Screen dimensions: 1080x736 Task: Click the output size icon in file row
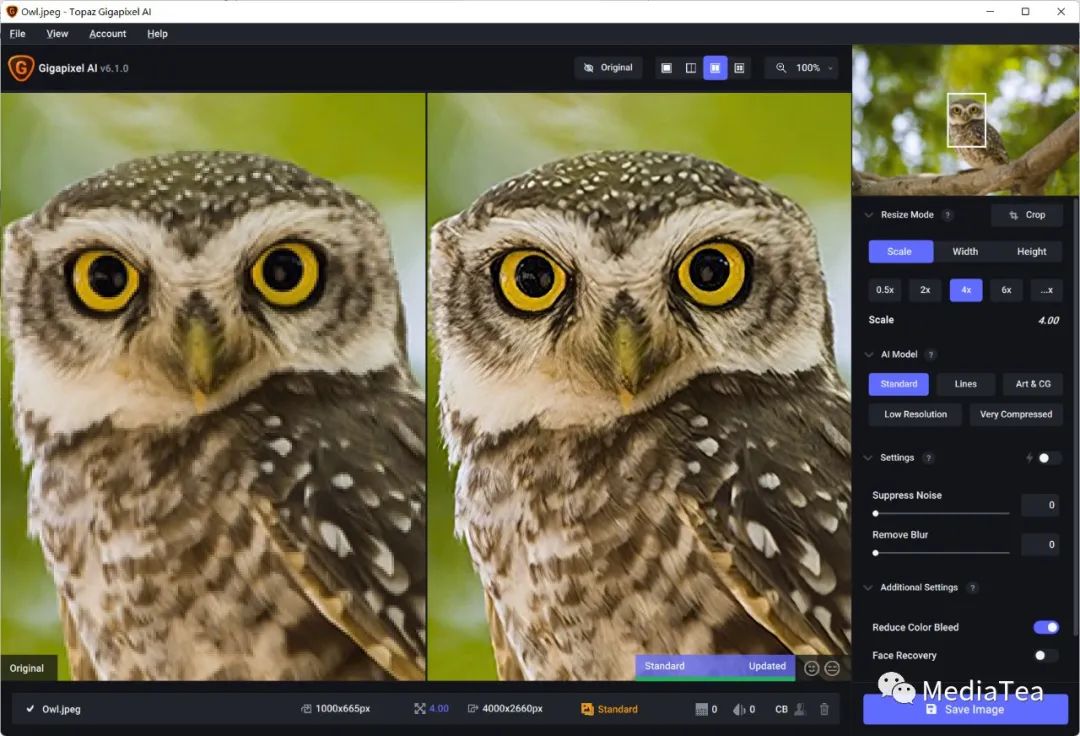tap(472, 708)
